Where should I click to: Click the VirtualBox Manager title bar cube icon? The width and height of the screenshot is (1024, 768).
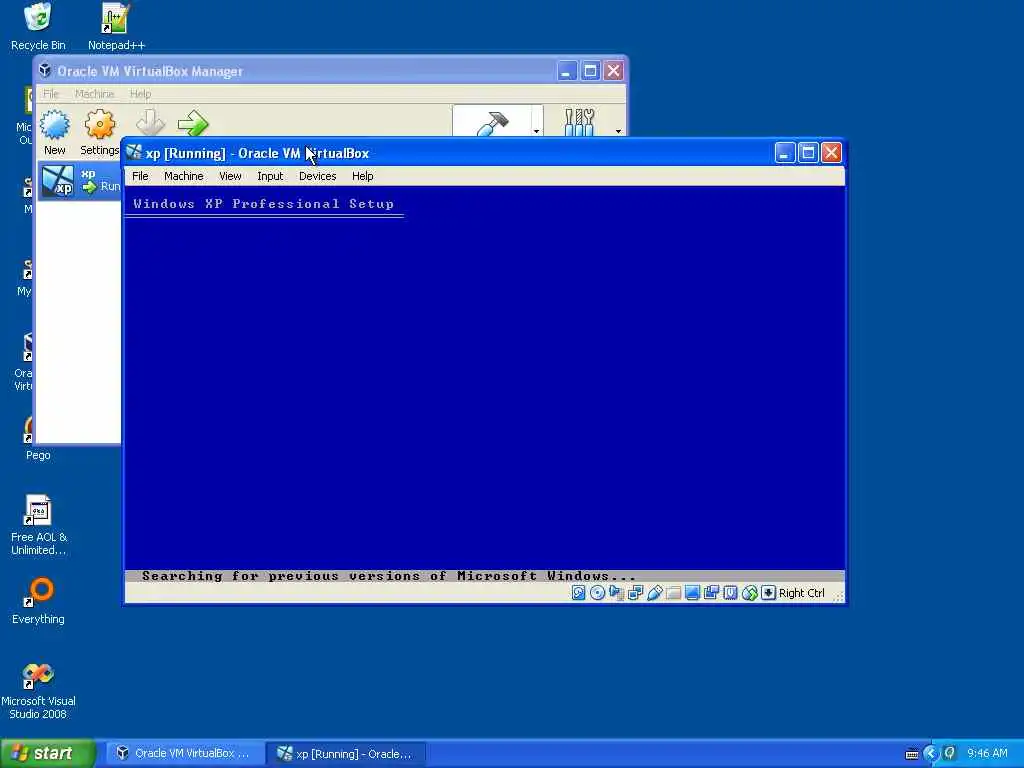tap(45, 70)
